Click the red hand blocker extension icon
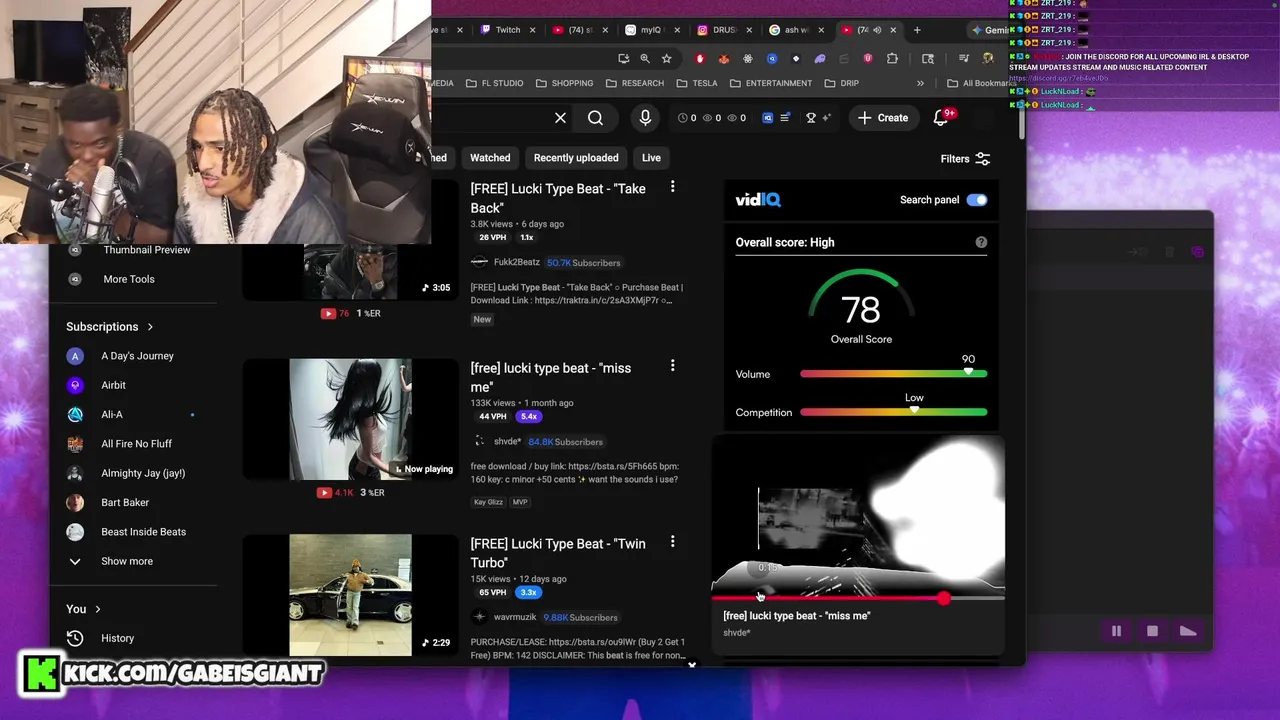 point(700,59)
